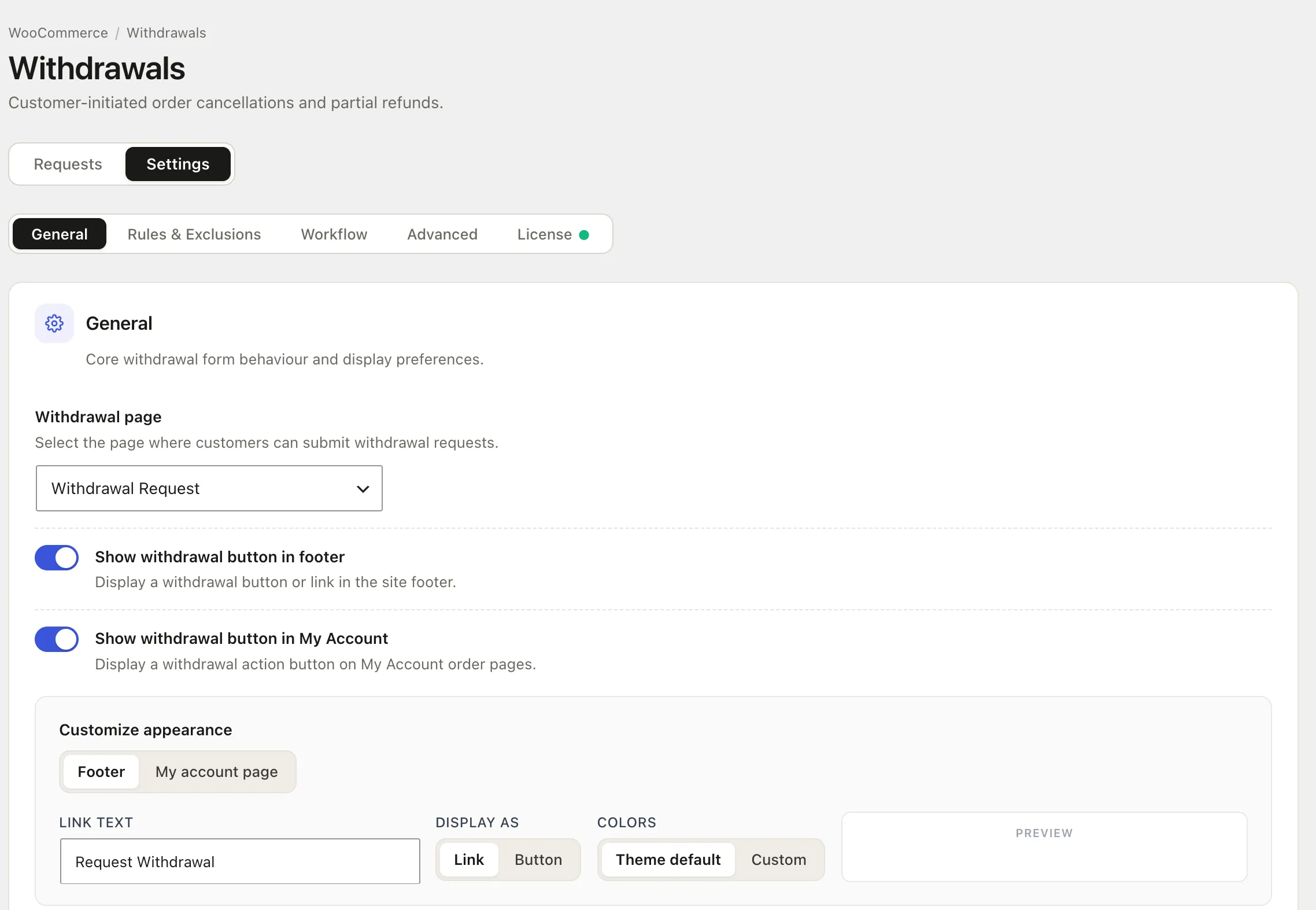
Task: Open the Rules & Exclusions tab
Action: pyautogui.click(x=194, y=234)
